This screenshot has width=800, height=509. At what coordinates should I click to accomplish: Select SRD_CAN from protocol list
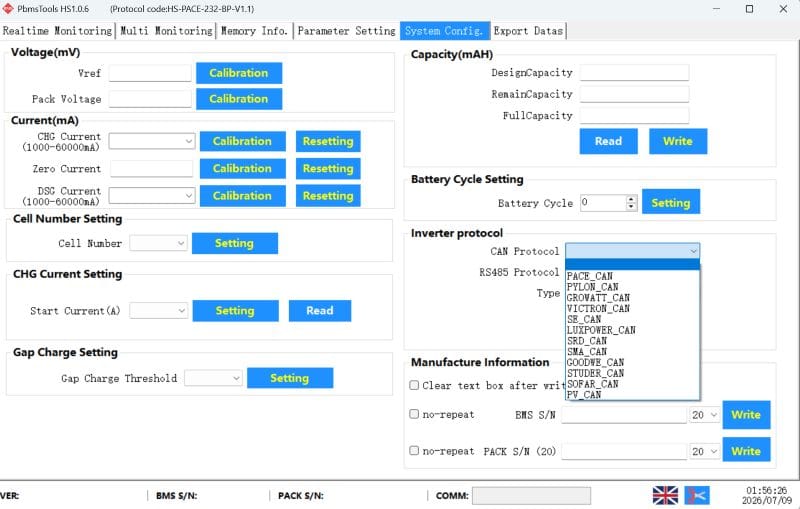633,340
